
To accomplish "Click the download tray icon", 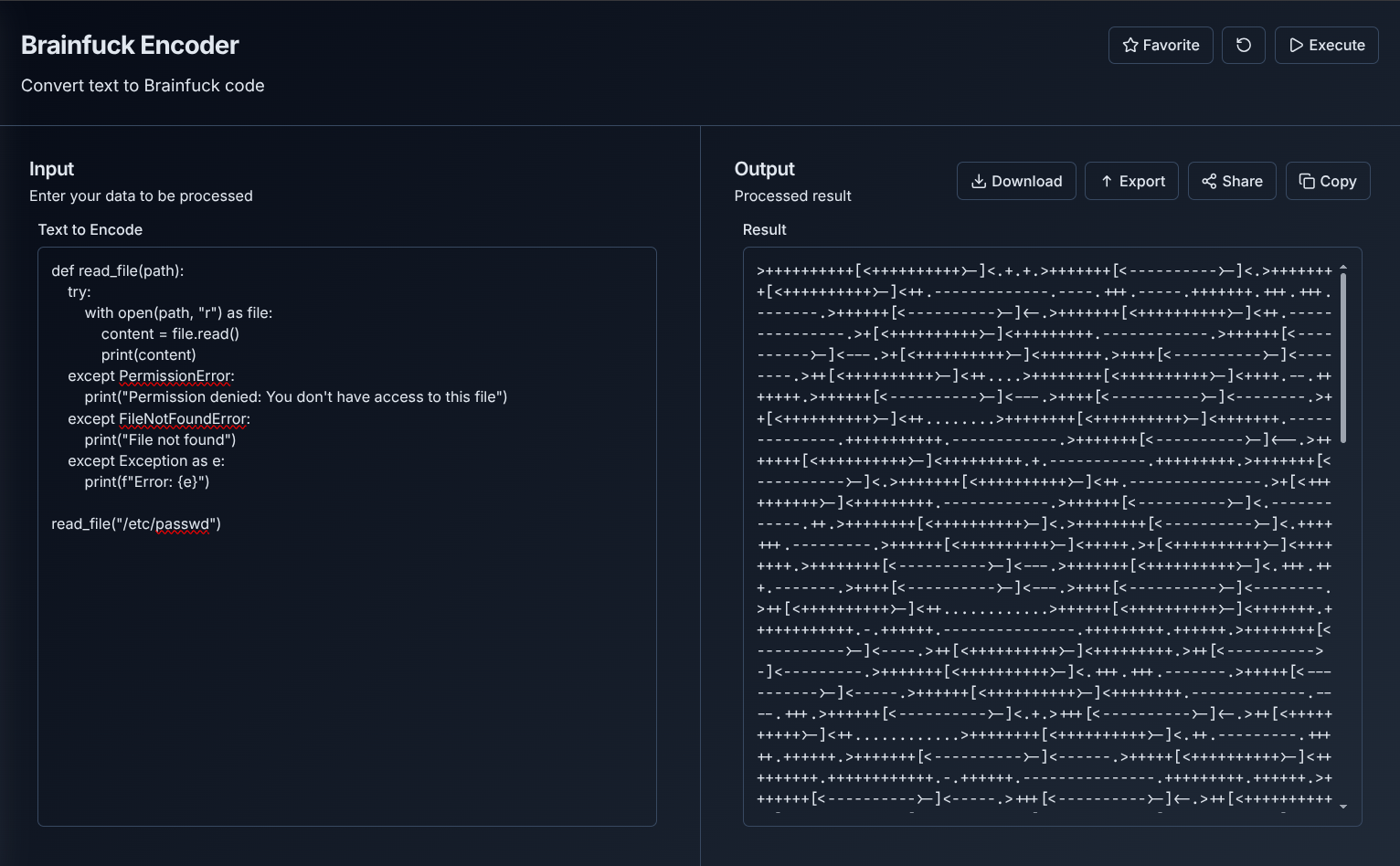I will pos(978,181).
